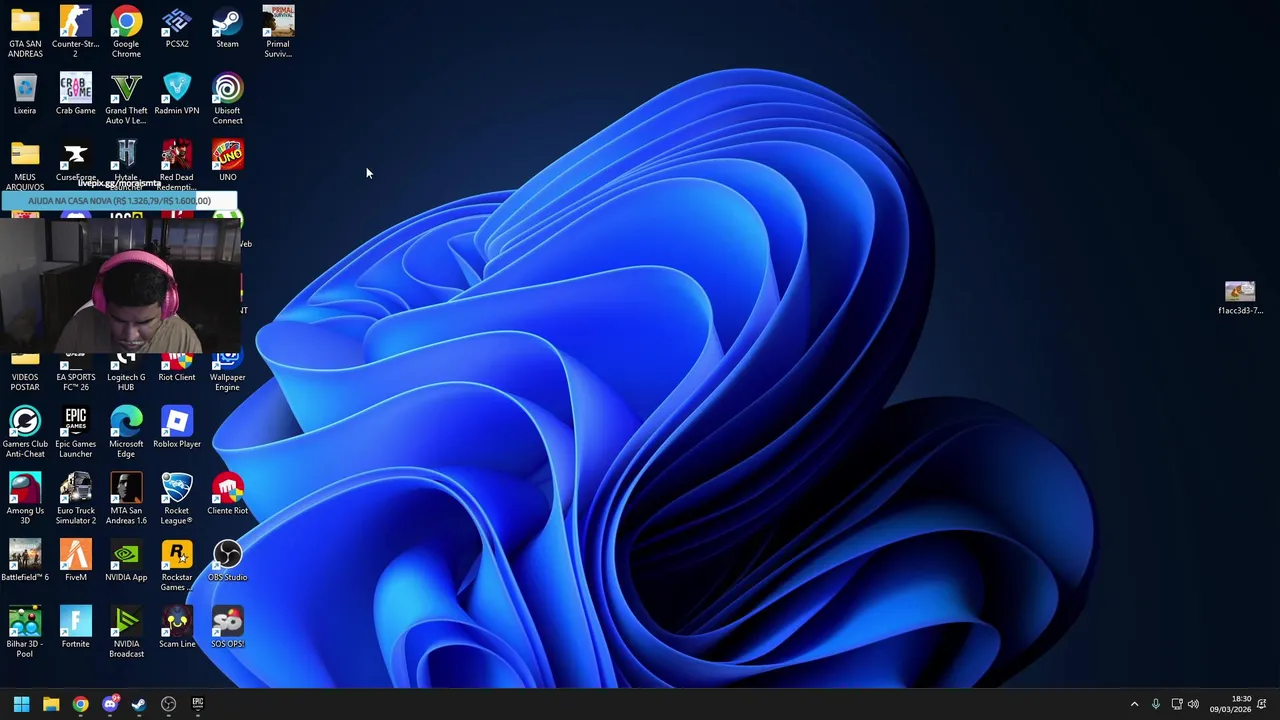Select the Epic Games Launcher desktop icon
The width and height of the screenshot is (1280, 720).
pos(76,432)
